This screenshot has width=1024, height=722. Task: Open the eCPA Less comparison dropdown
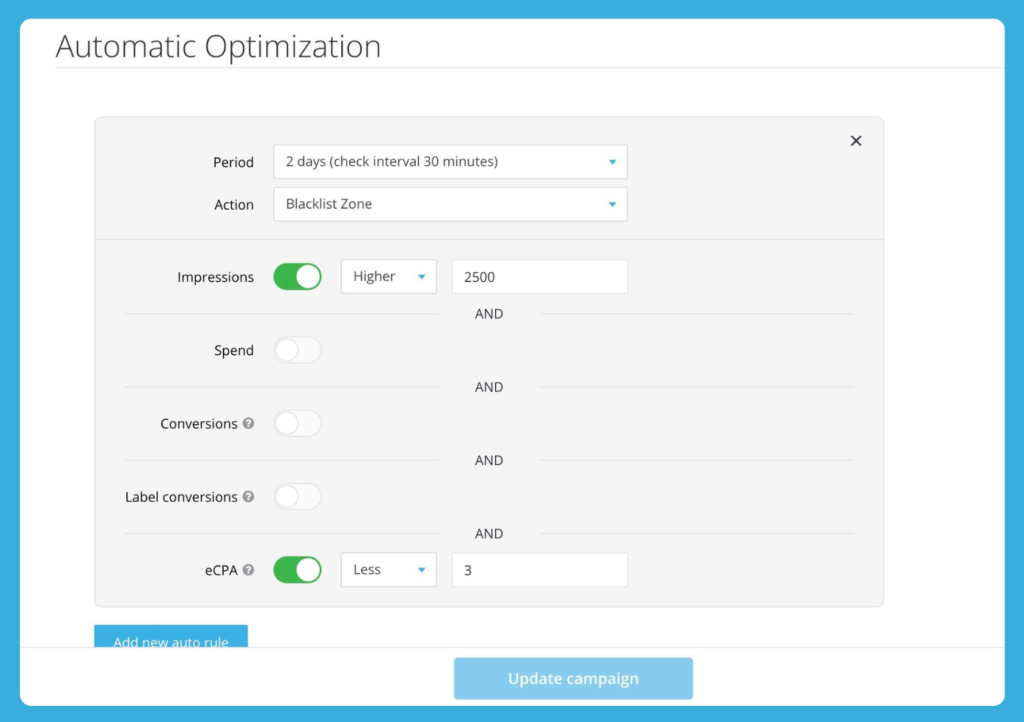(x=388, y=570)
